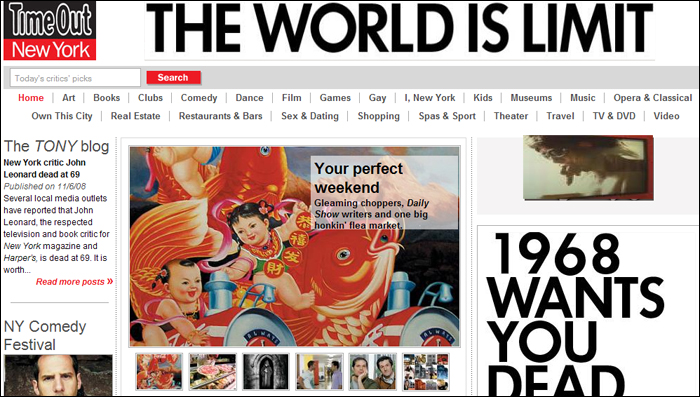
Task: Open the Books section
Action: point(107,98)
